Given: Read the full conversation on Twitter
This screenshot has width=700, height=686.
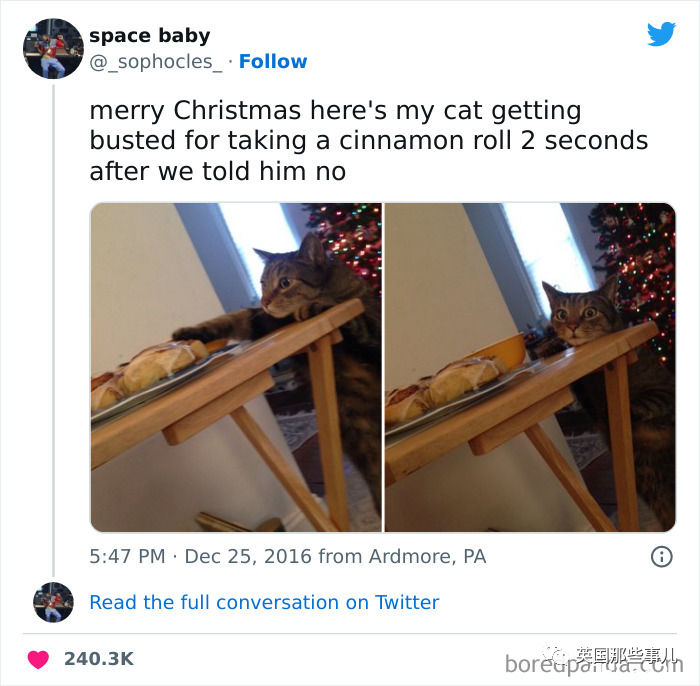Looking at the screenshot, I should point(264,602).
